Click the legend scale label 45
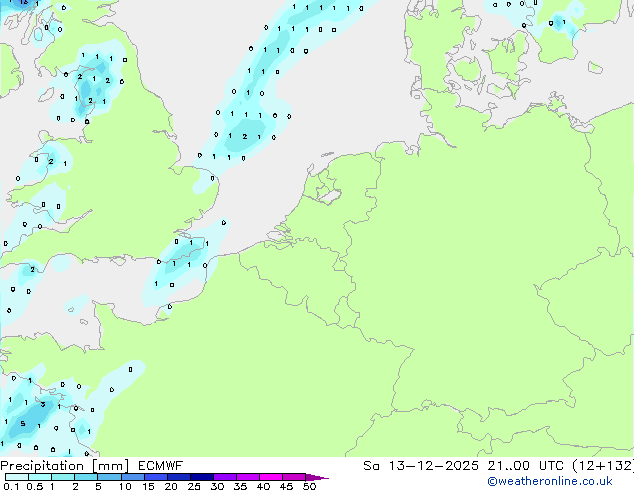This screenshot has height=490, width=634. [x=286, y=486]
